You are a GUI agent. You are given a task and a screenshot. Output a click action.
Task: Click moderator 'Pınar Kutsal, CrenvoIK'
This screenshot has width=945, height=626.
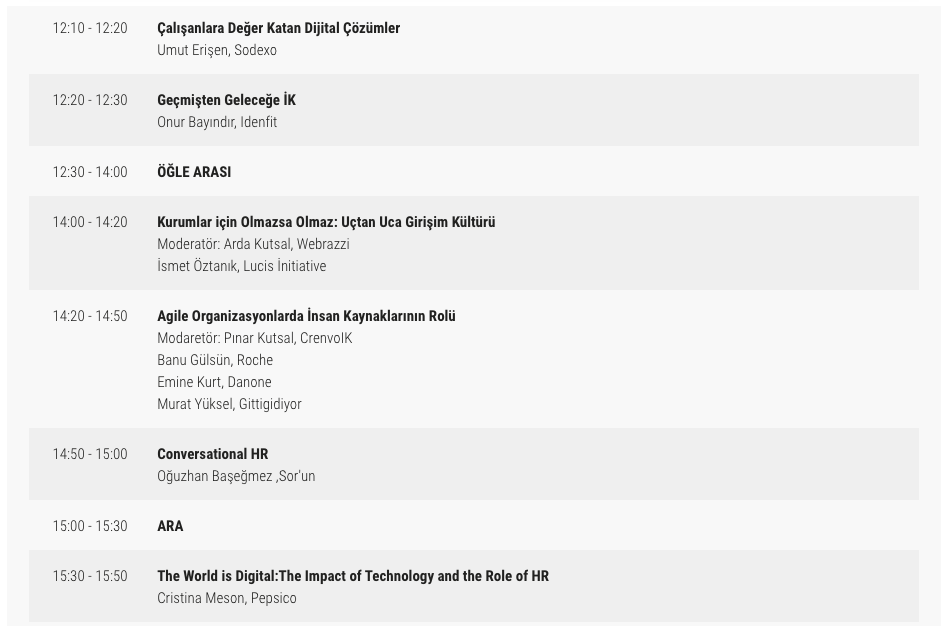(x=255, y=338)
